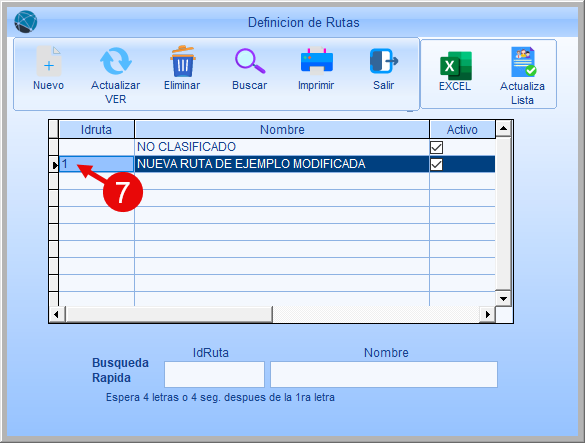The image size is (585, 443).
Task: Open Buscar magnifying glass tool
Action: [x=250, y=61]
